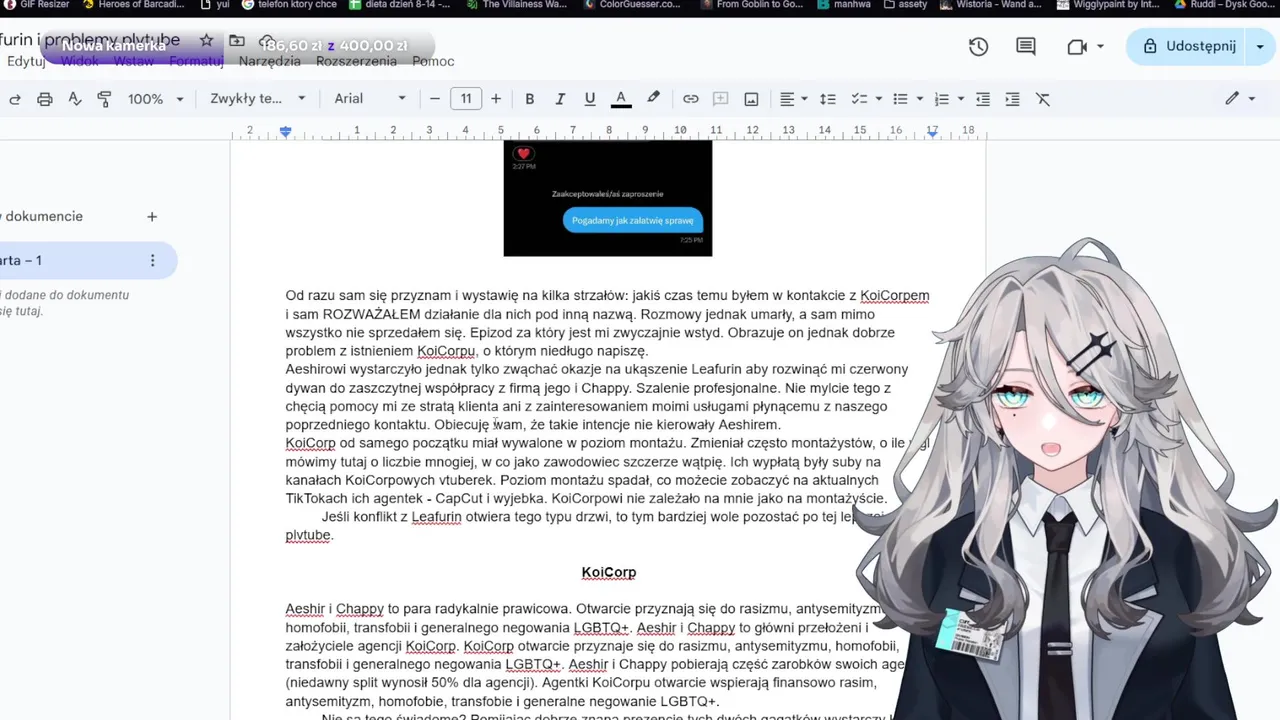Open the 'assety' bookmark folder
Screen dimensions: 1280x720
pyautogui.click(x=905, y=5)
